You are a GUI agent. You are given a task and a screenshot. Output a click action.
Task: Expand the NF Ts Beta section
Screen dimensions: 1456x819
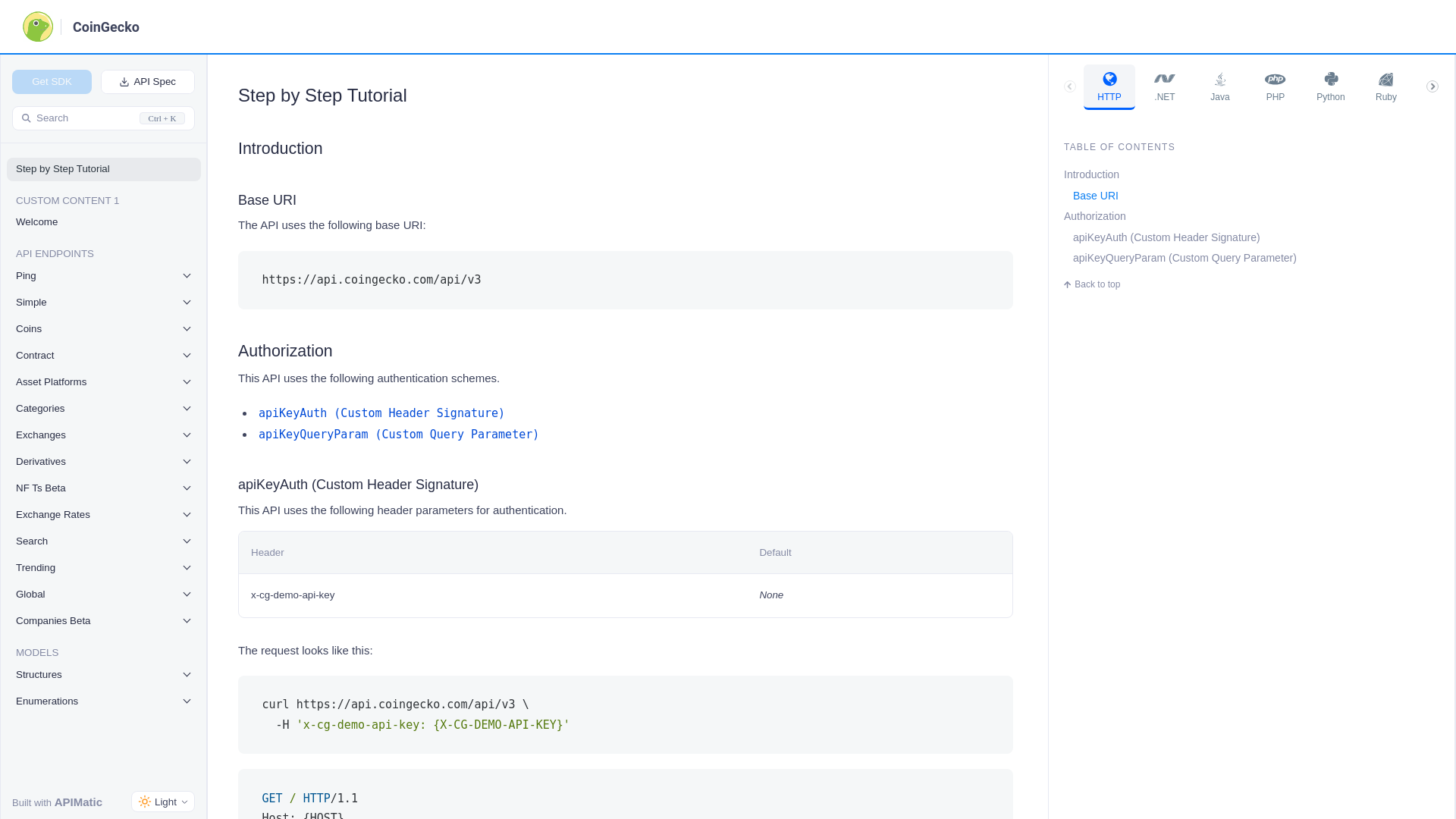pyautogui.click(x=104, y=488)
